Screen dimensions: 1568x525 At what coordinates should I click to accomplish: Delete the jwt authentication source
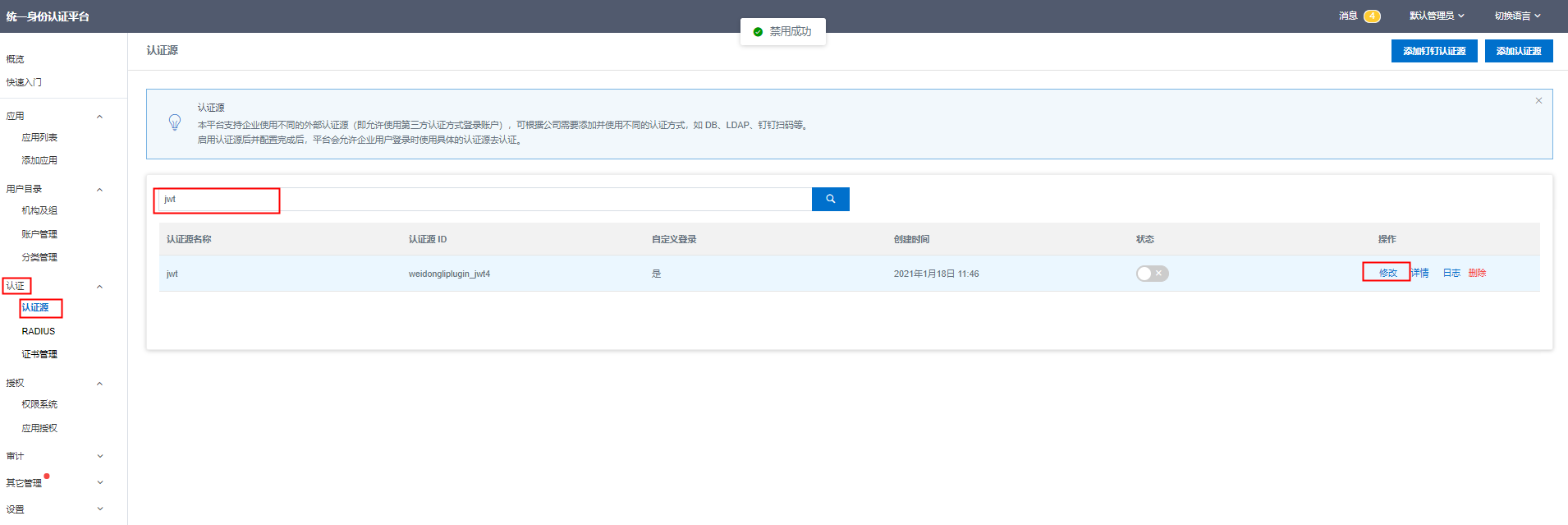point(1477,273)
